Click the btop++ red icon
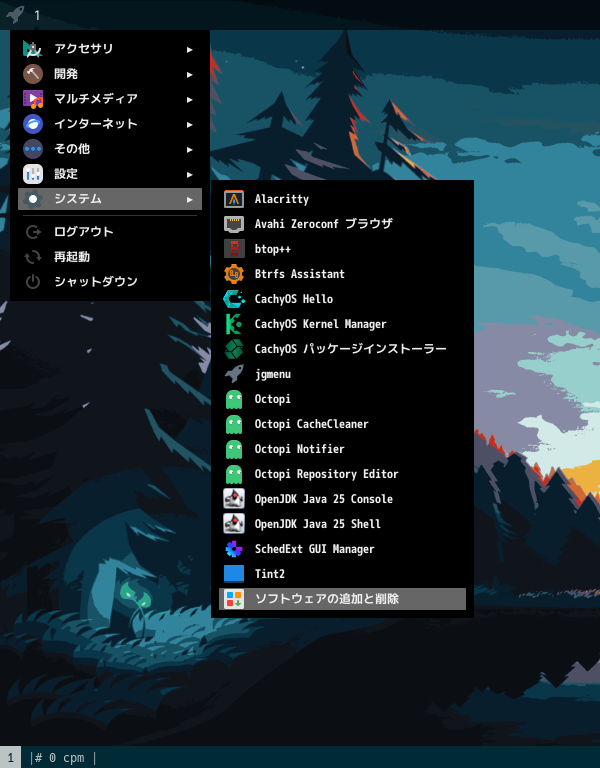This screenshot has height=768, width=600. coord(234,249)
